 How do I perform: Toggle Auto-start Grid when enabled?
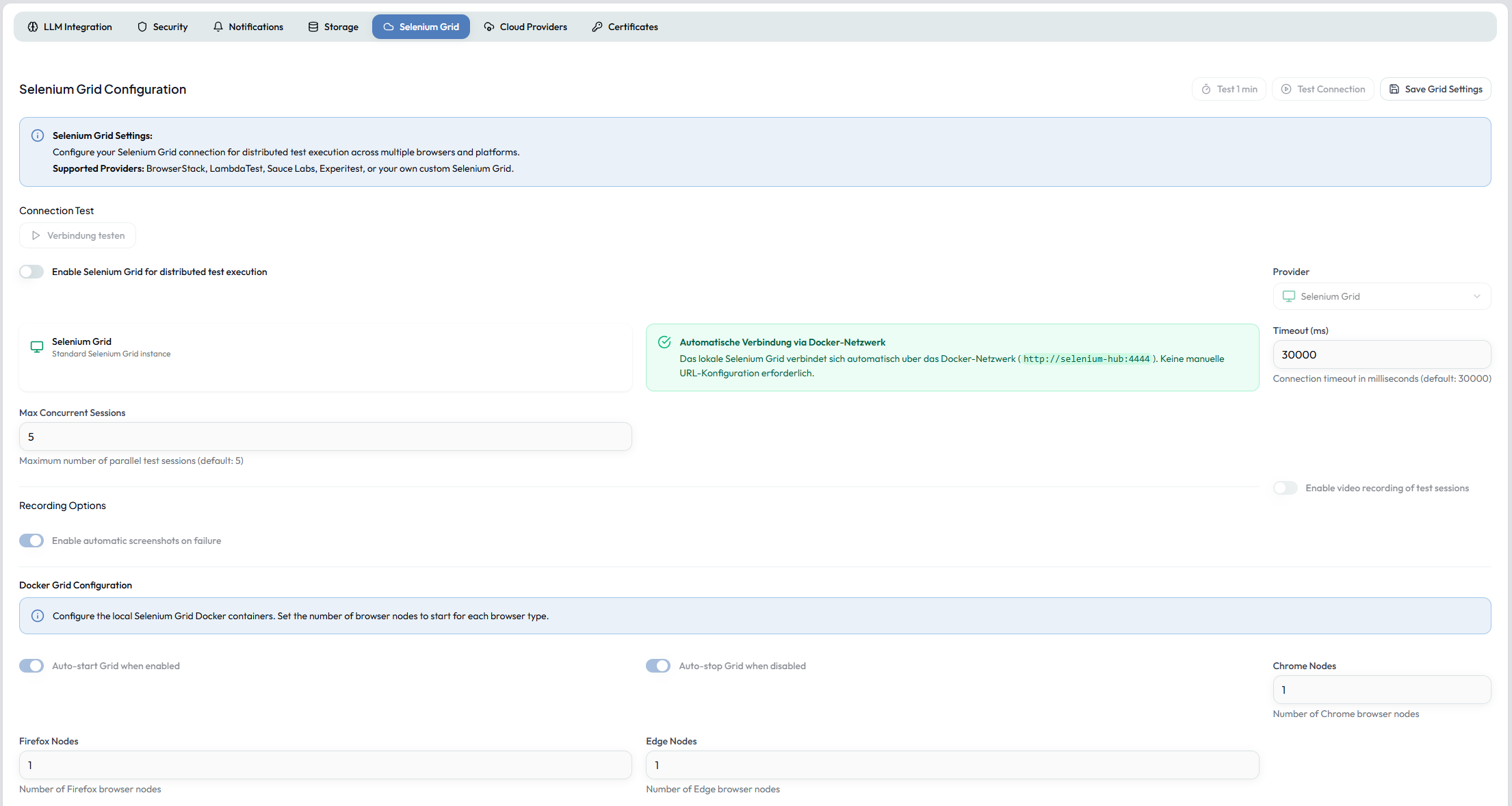31,666
